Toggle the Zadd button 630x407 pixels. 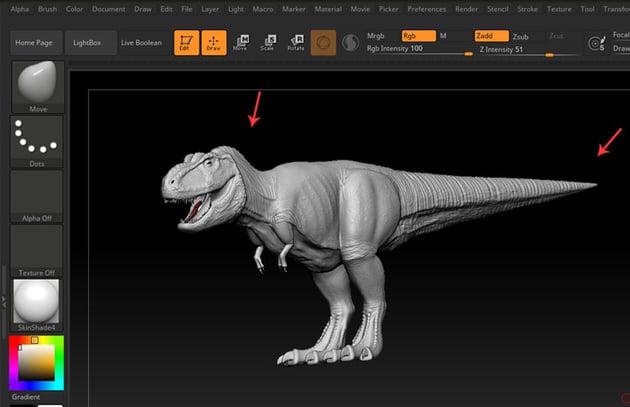(x=491, y=36)
